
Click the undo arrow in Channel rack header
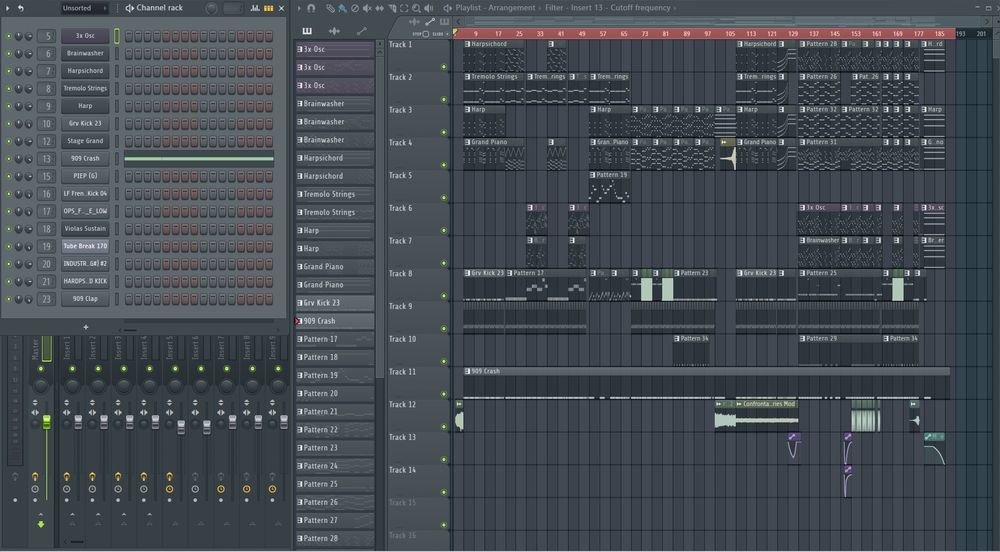(x=20, y=8)
